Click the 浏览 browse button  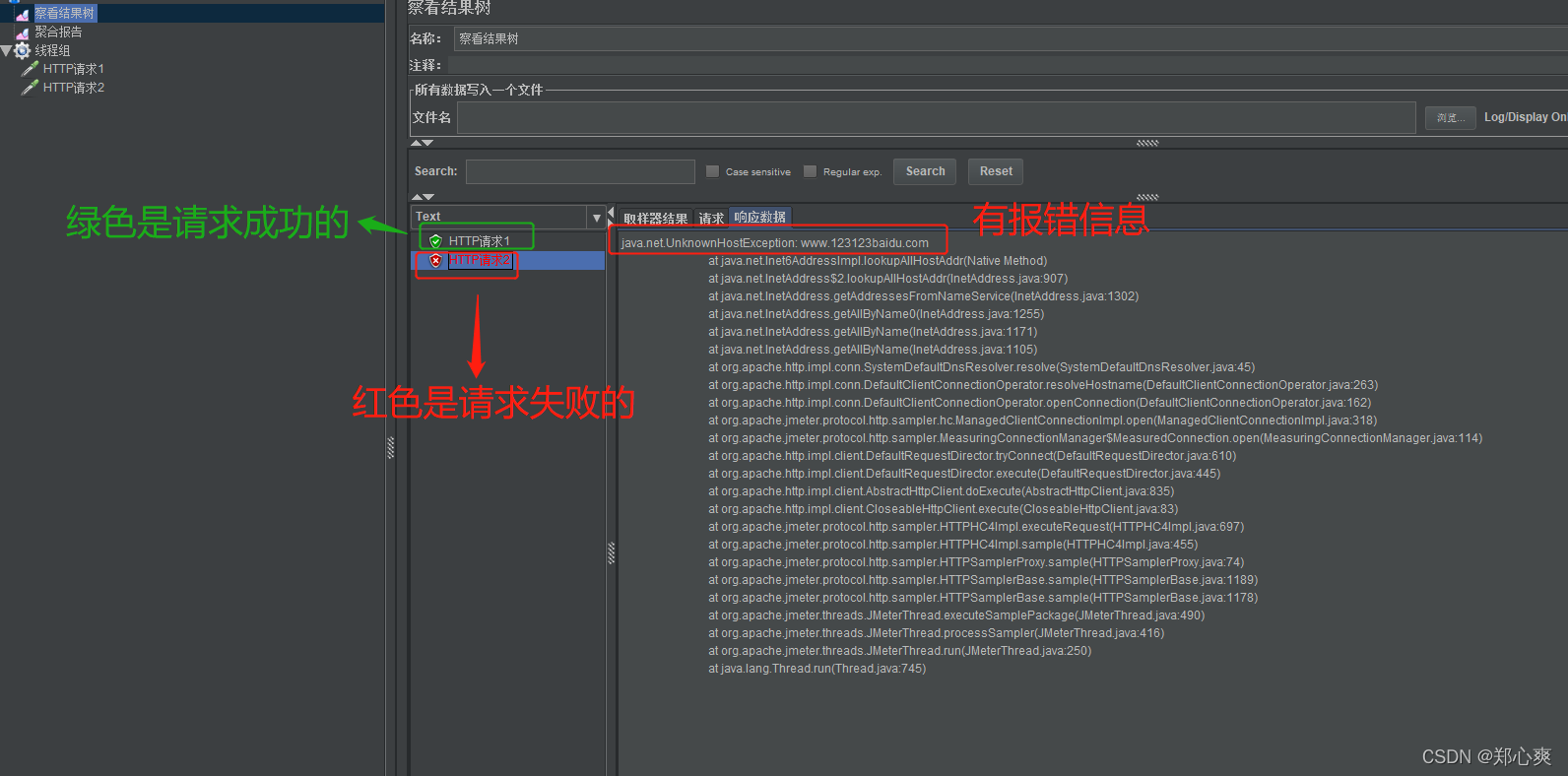point(1450,118)
